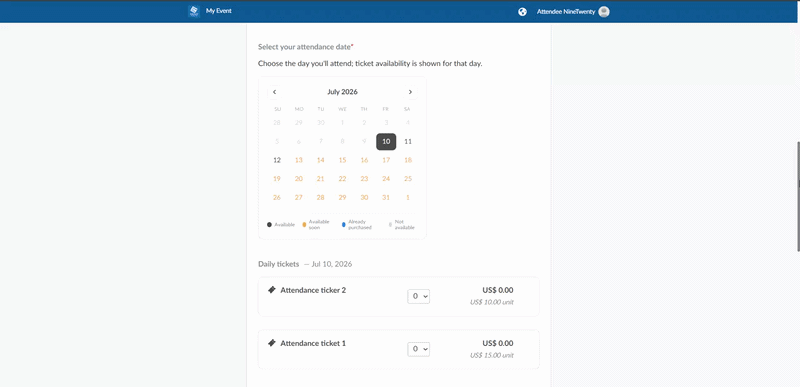This screenshot has width=800, height=387.
Task: Choose July 27 on the calendar
Action: coord(299,197)
